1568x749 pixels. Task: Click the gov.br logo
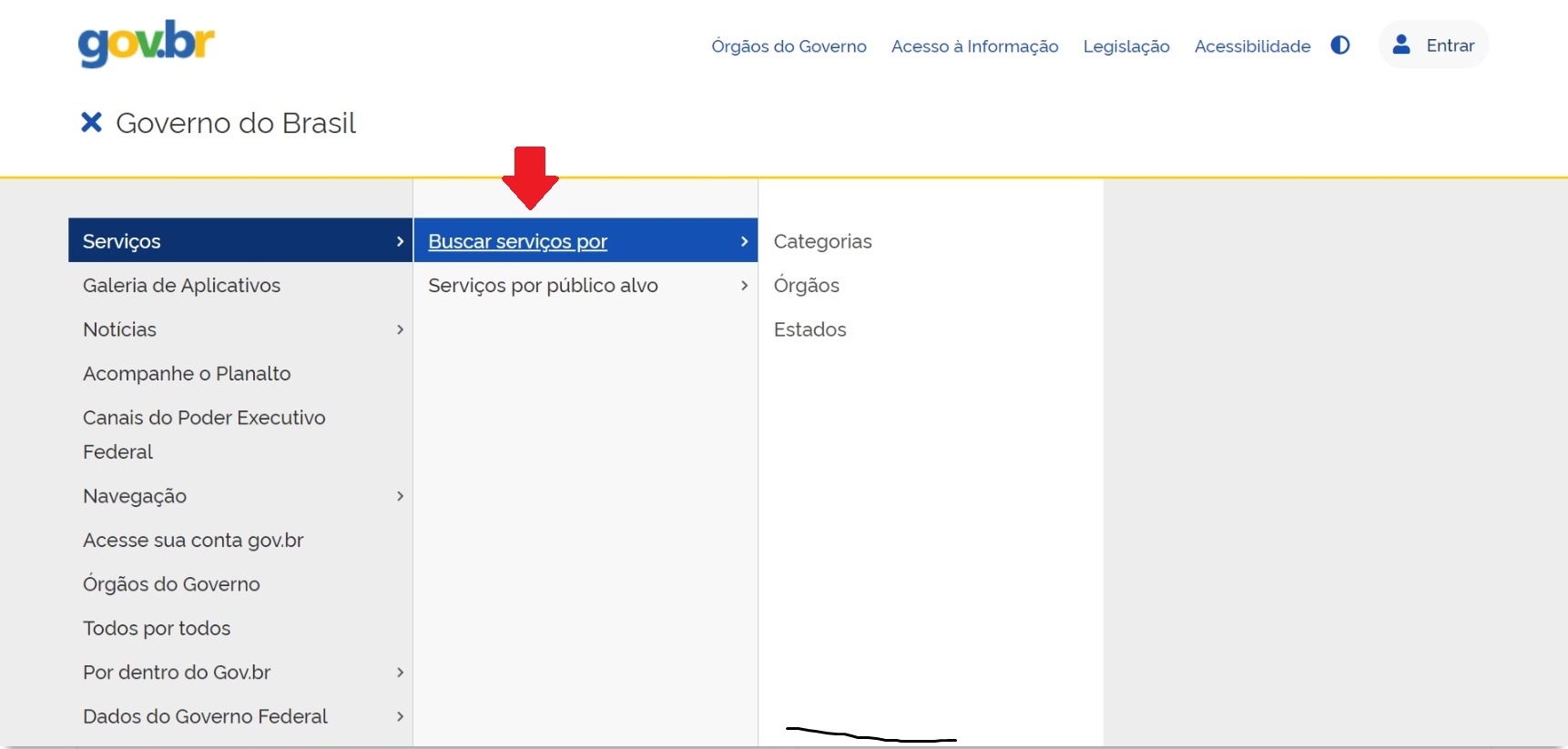[146, 44]
